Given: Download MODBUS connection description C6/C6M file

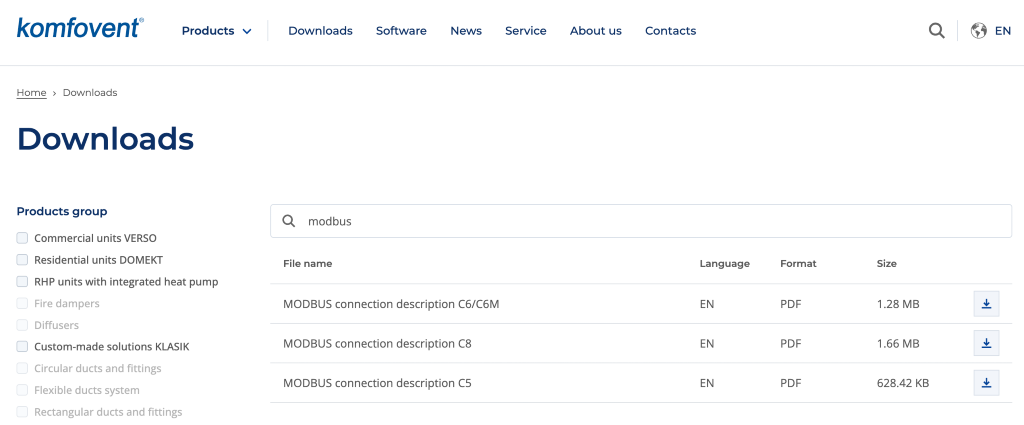Looking at the screenshot, I should click(x=986, y=304).
